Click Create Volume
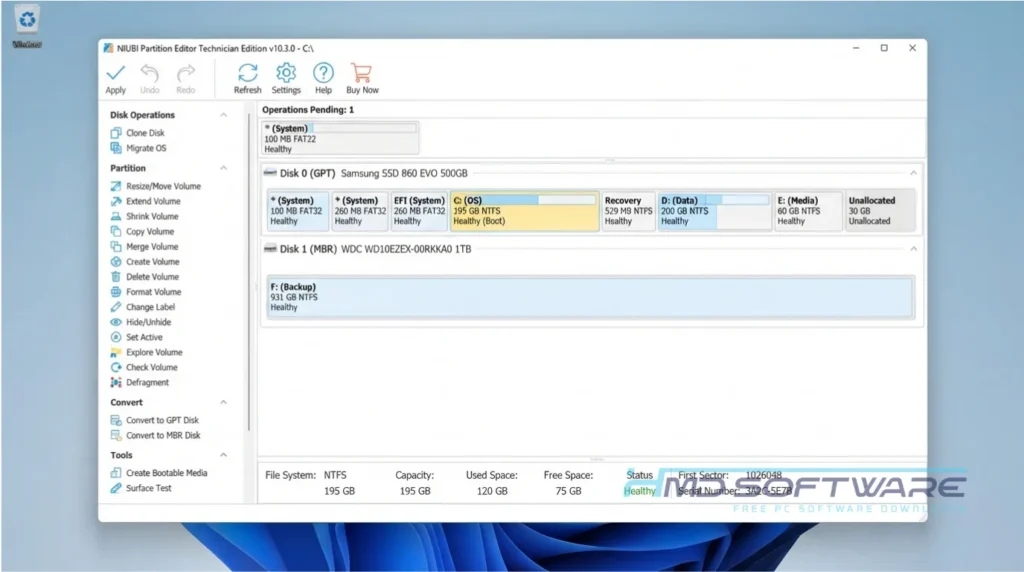Image resolution: width=1024 pixels, height=572 pixels. (145, 261)
